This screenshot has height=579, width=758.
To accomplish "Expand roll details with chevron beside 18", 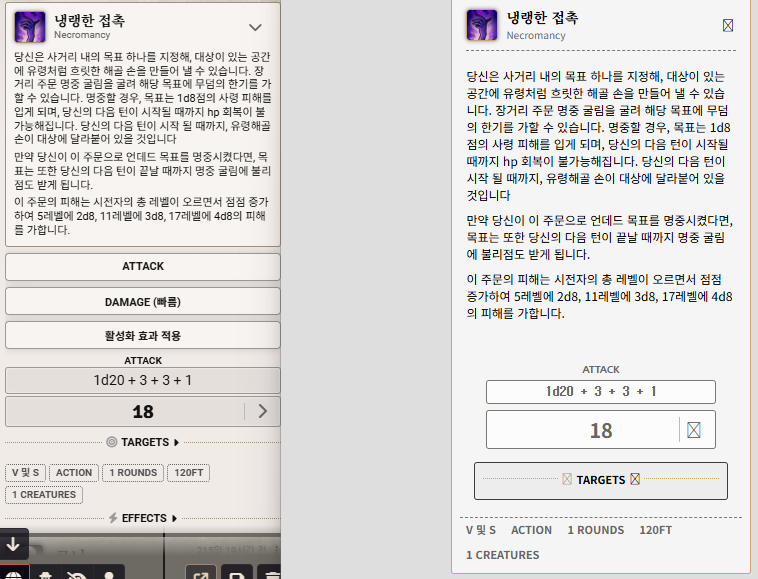I will 262,411.
